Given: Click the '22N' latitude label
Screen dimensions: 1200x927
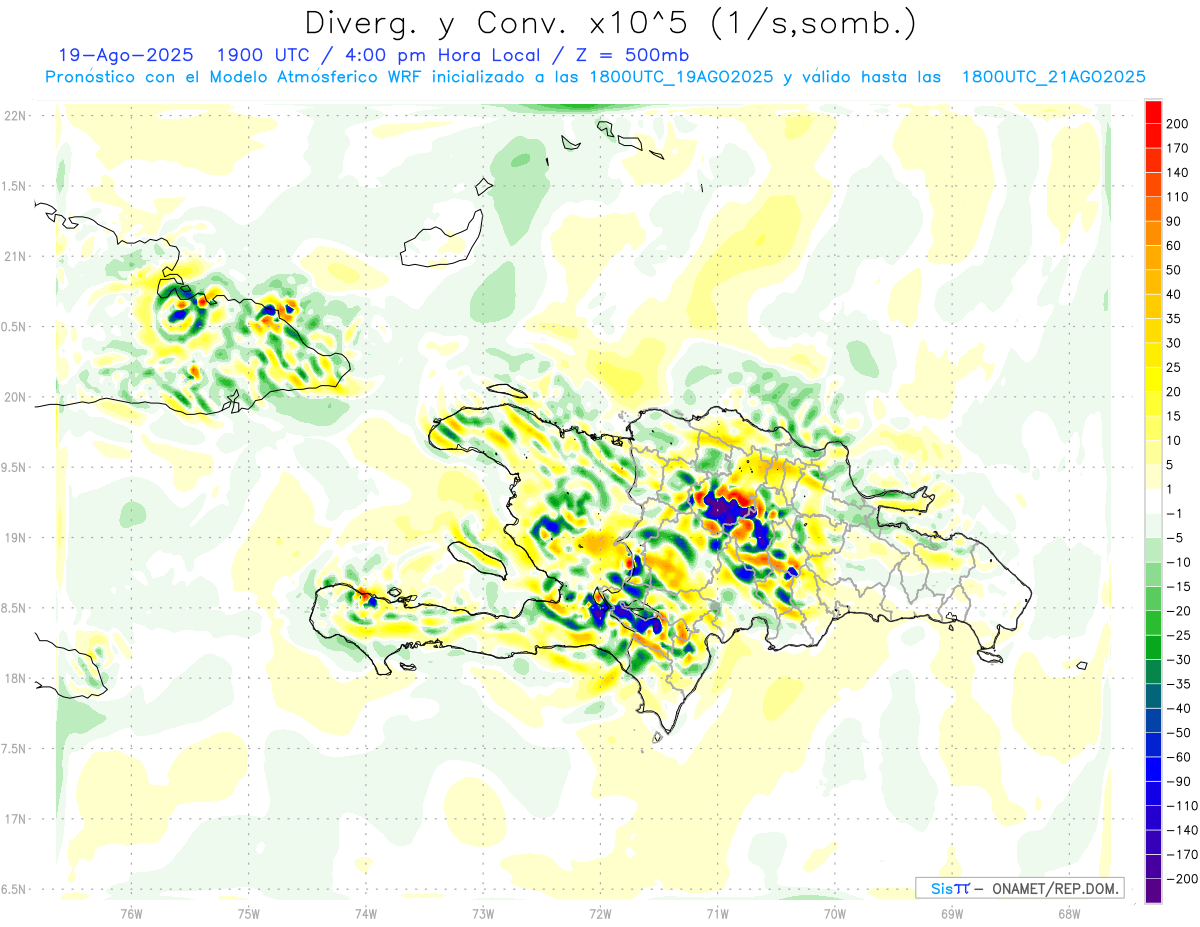Looking at the screenshot, I should click(x=15, y=116).
